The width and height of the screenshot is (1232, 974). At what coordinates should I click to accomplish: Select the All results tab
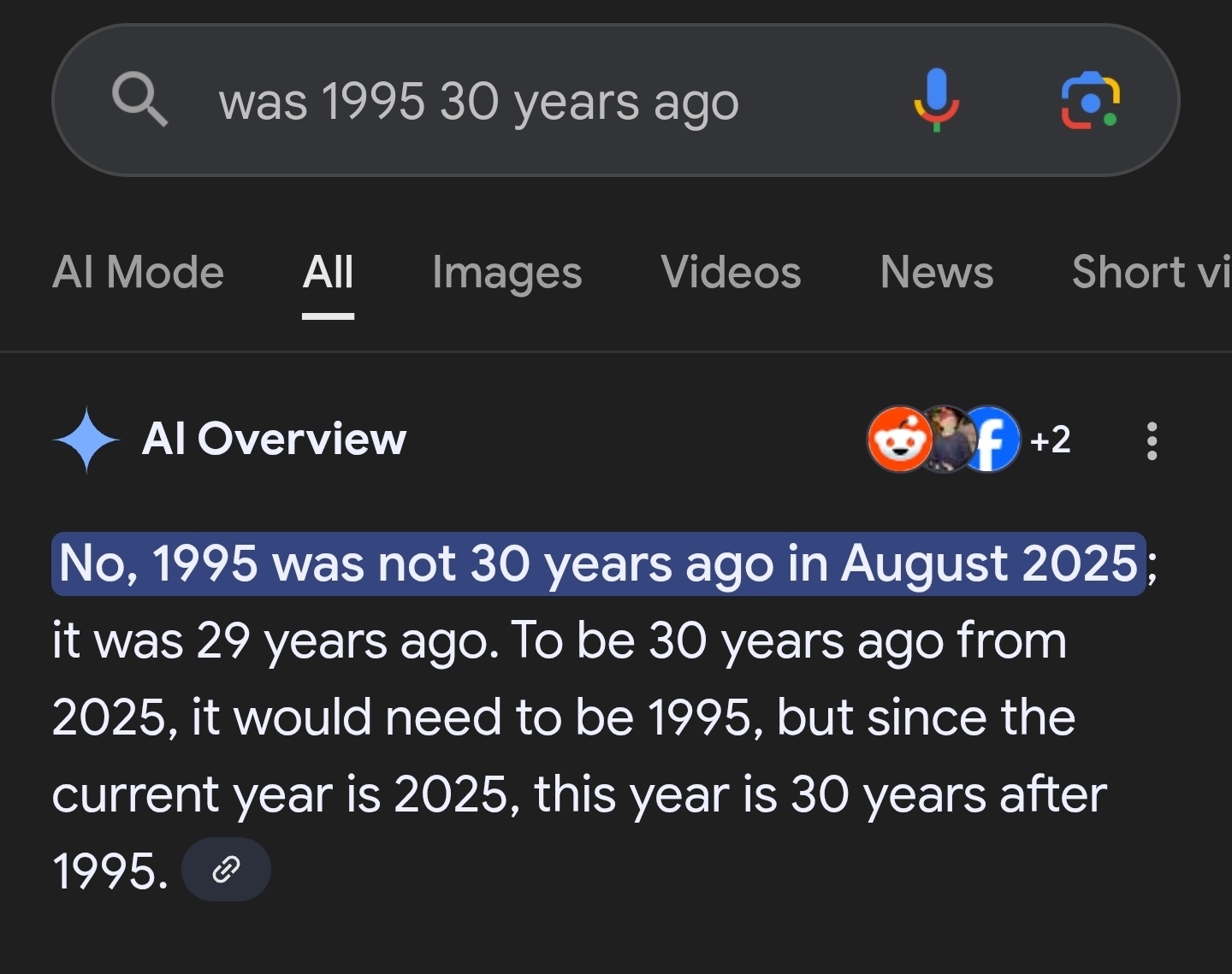[328, 273]
